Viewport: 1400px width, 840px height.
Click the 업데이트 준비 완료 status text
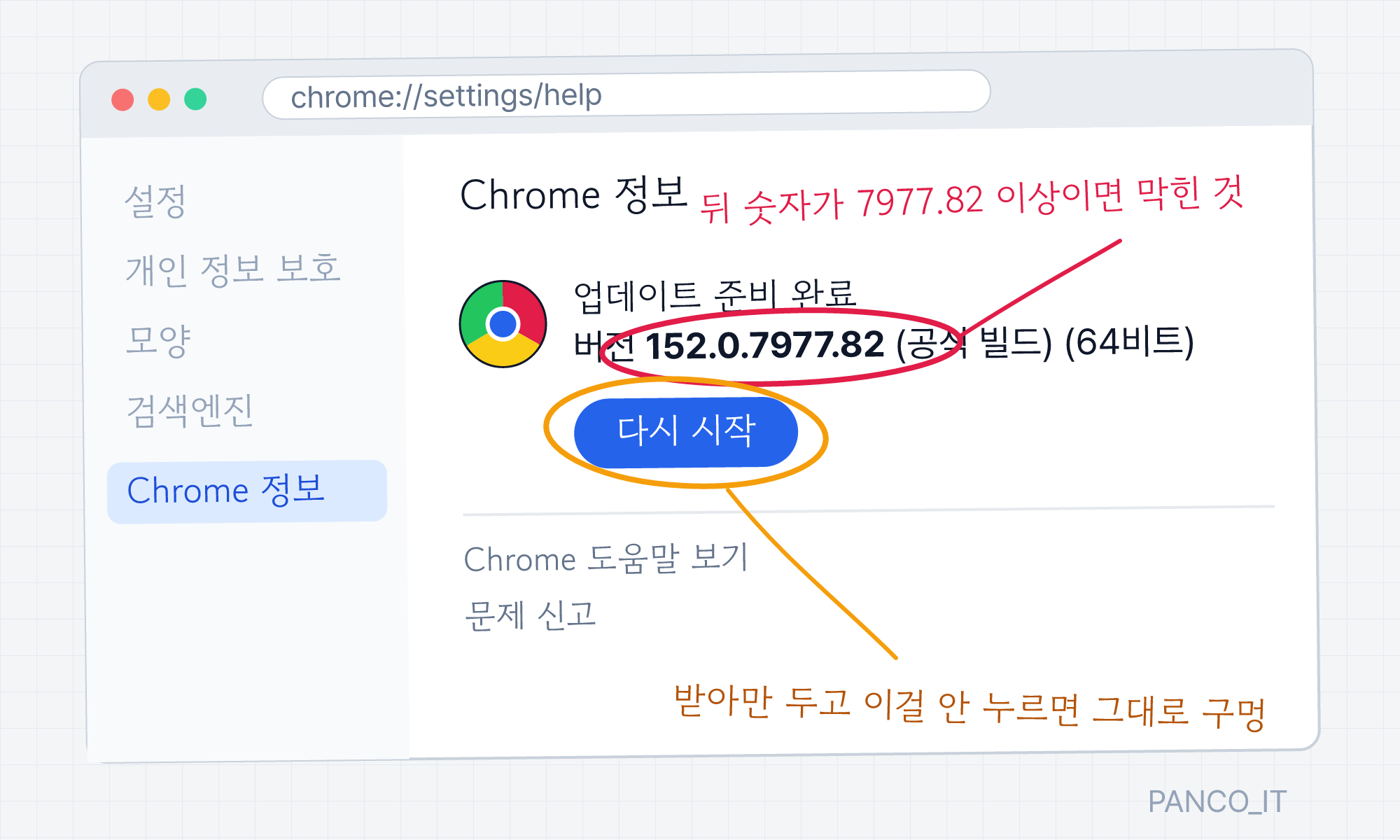tap(715, 295)
